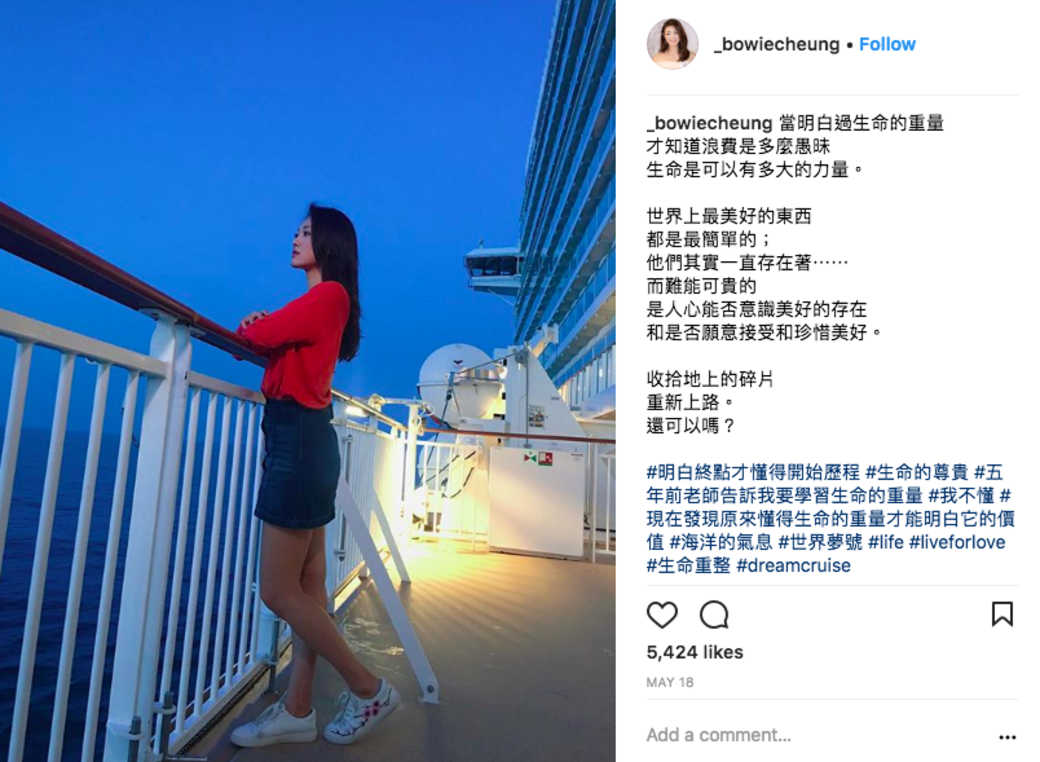View the 5,424 likes list

694,653
